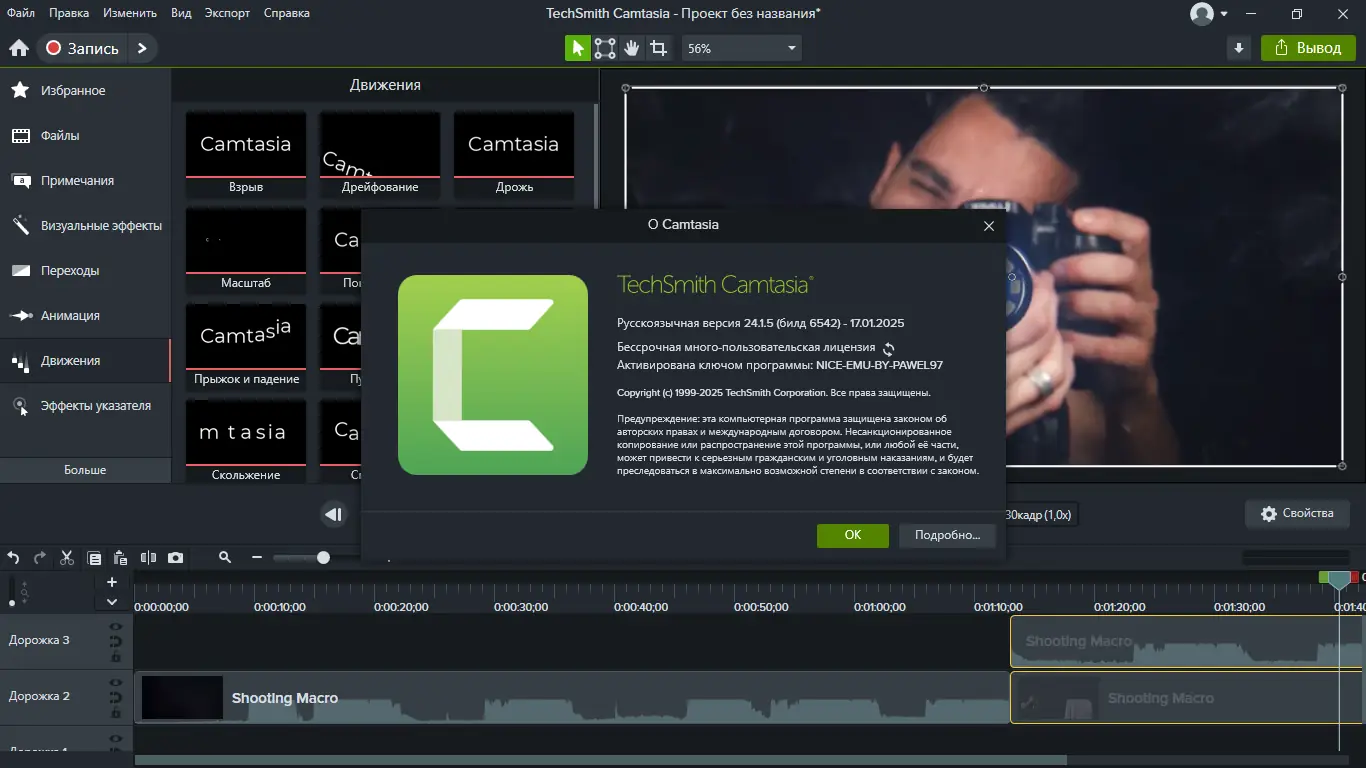This screenshot has width=1366, height=768.
Task: Expand the arrow next to Запись
Action: (x=143, y=48)
